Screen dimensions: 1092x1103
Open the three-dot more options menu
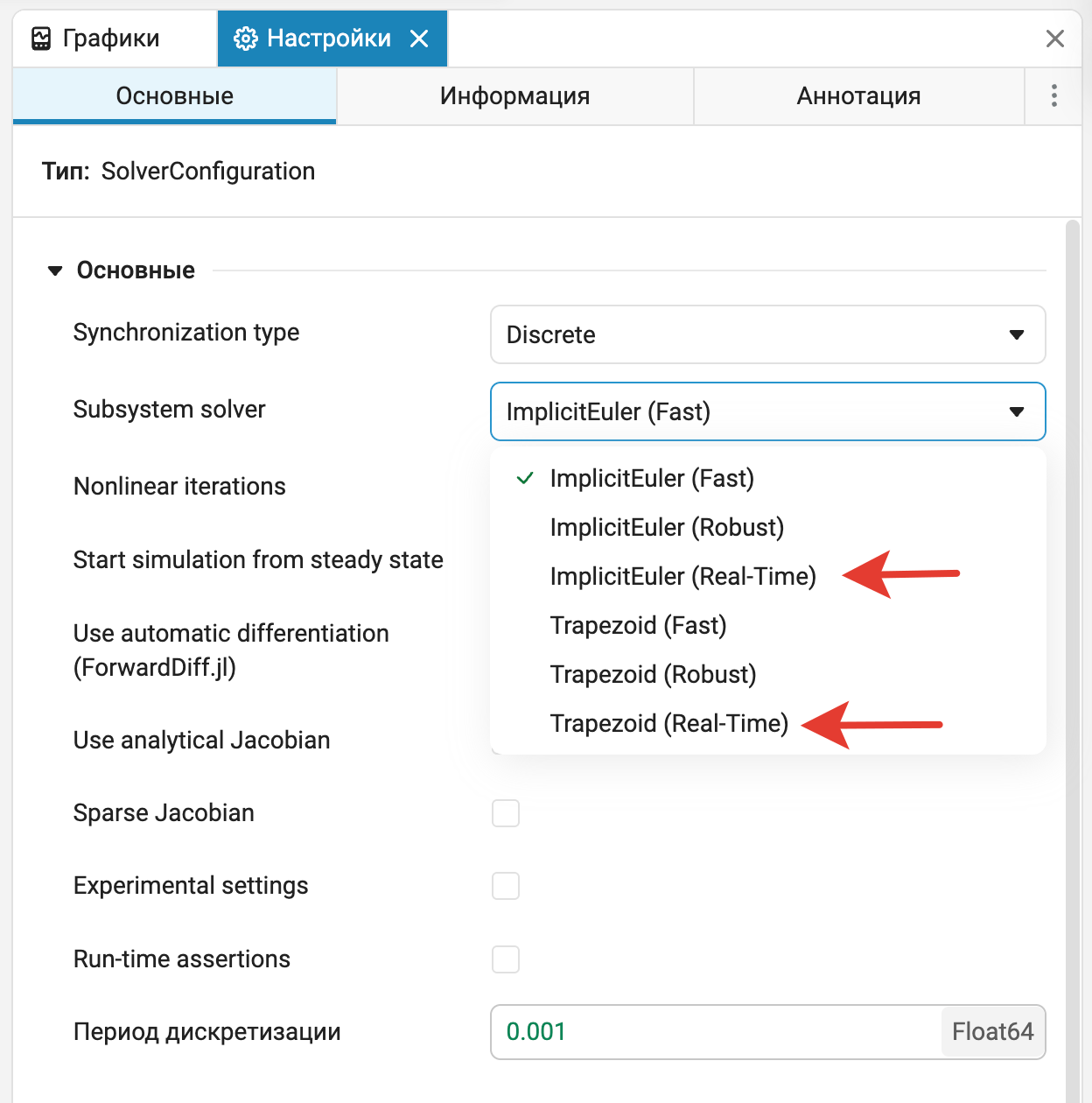point(1053,95)
